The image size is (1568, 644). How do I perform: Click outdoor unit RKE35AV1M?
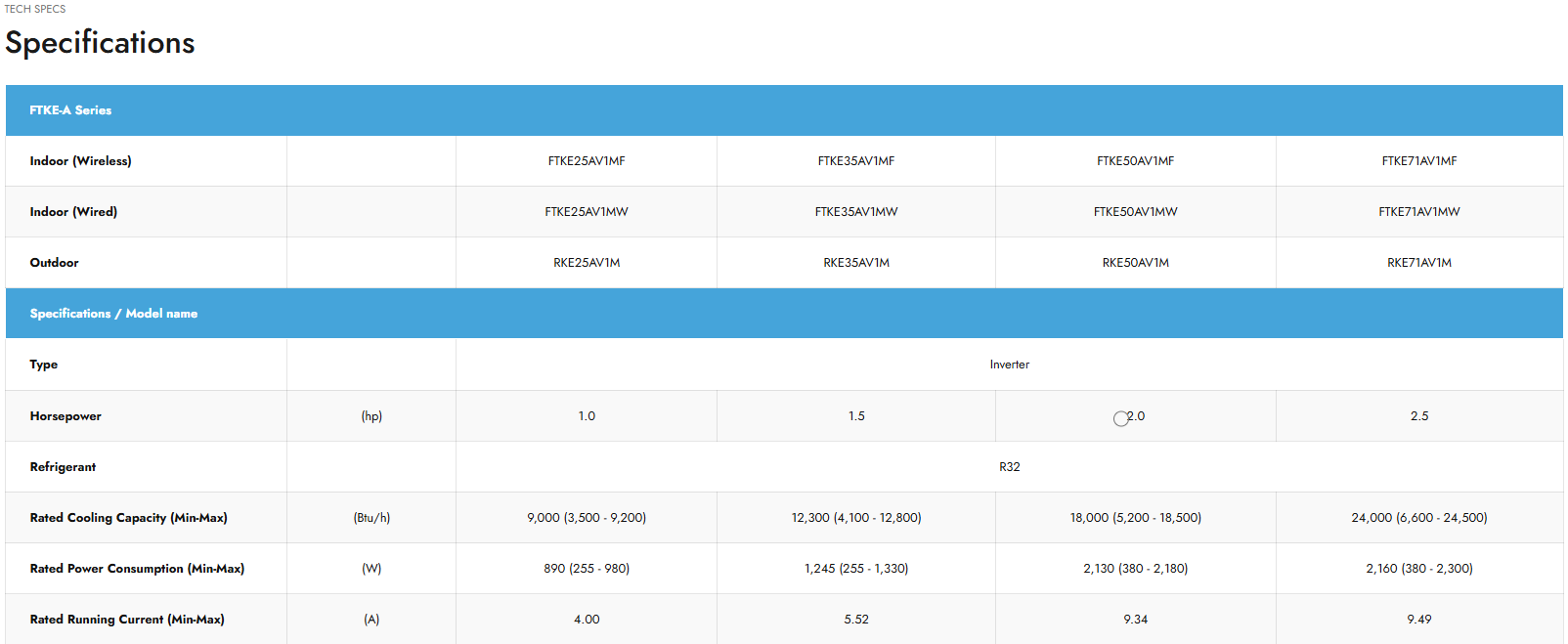856,263
